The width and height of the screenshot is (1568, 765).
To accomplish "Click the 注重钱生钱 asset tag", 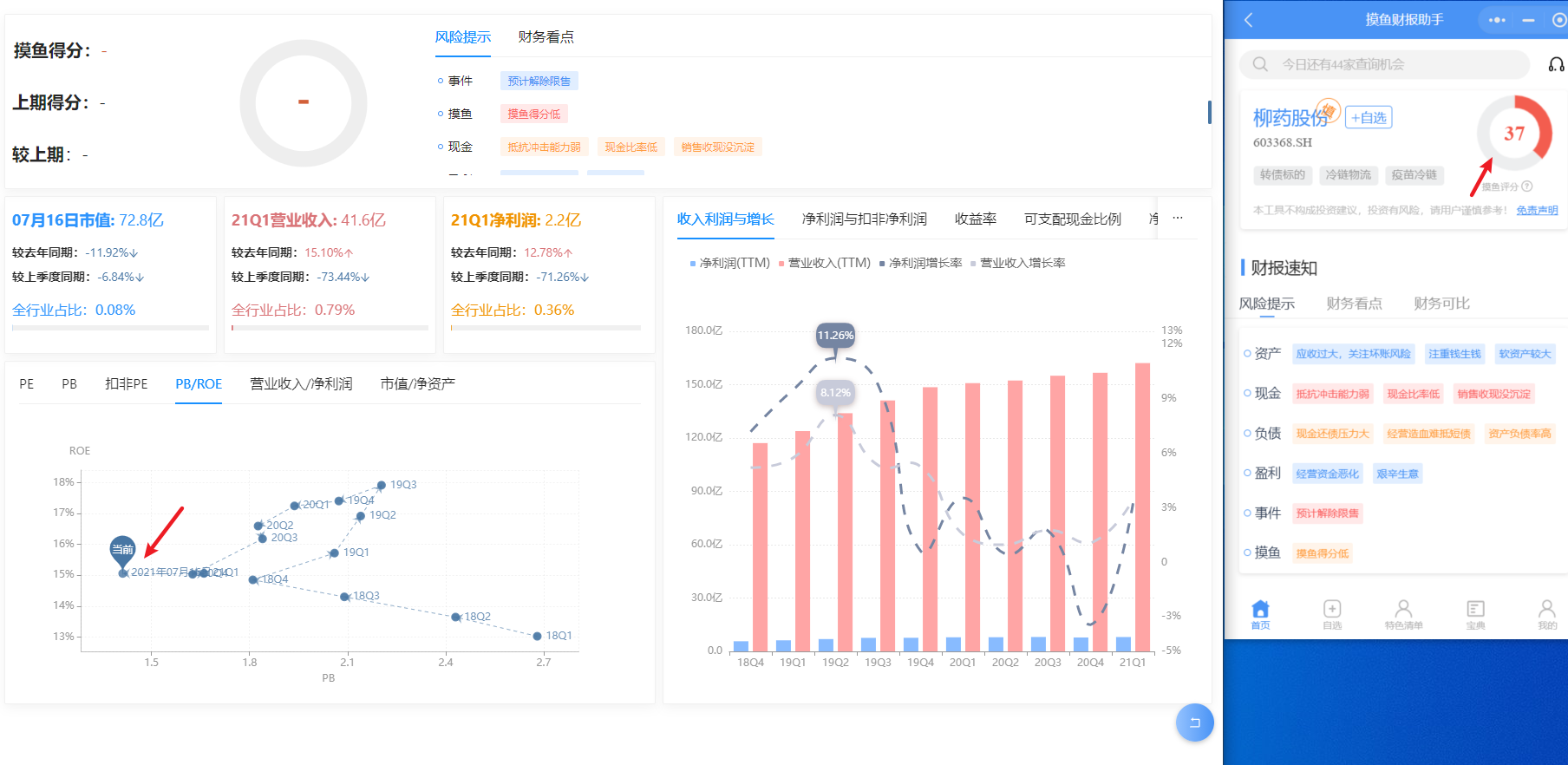I will [1454, 354].
